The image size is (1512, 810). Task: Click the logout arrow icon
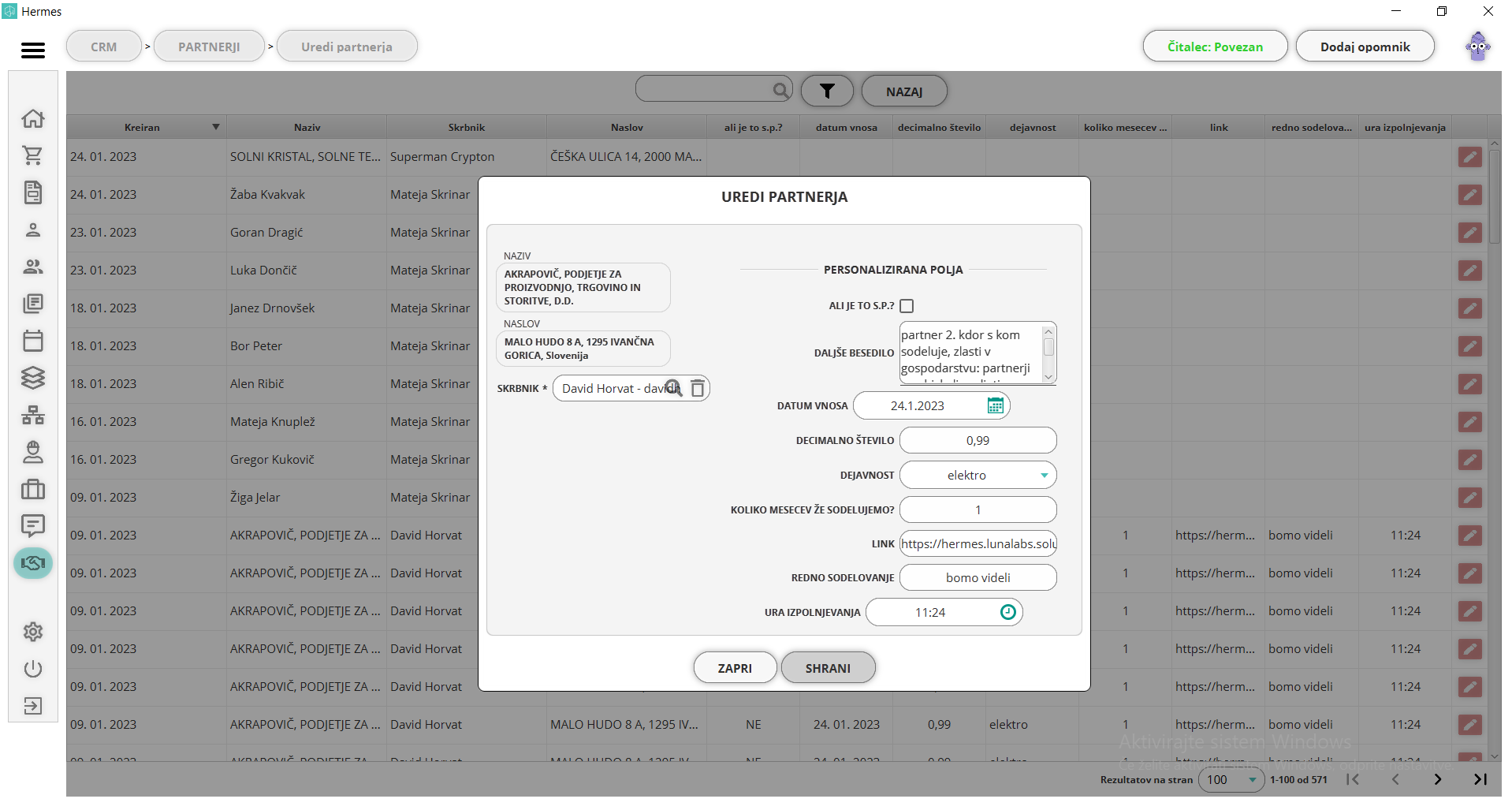[x=33, y=705]
